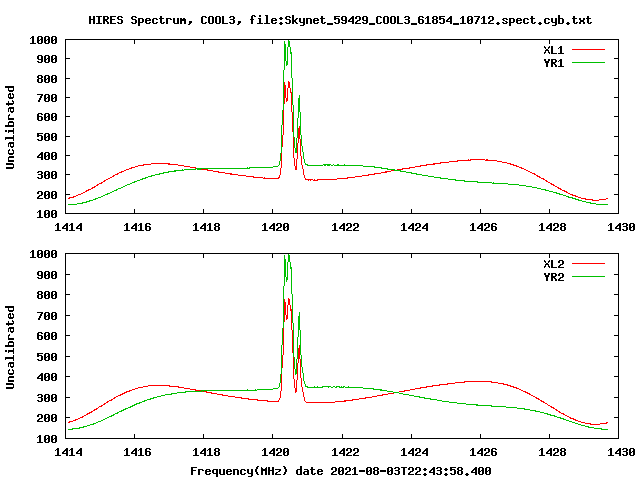Click the 1414 tick label under top plot
This screenshot has height=480, width=640.
(68, 227)
